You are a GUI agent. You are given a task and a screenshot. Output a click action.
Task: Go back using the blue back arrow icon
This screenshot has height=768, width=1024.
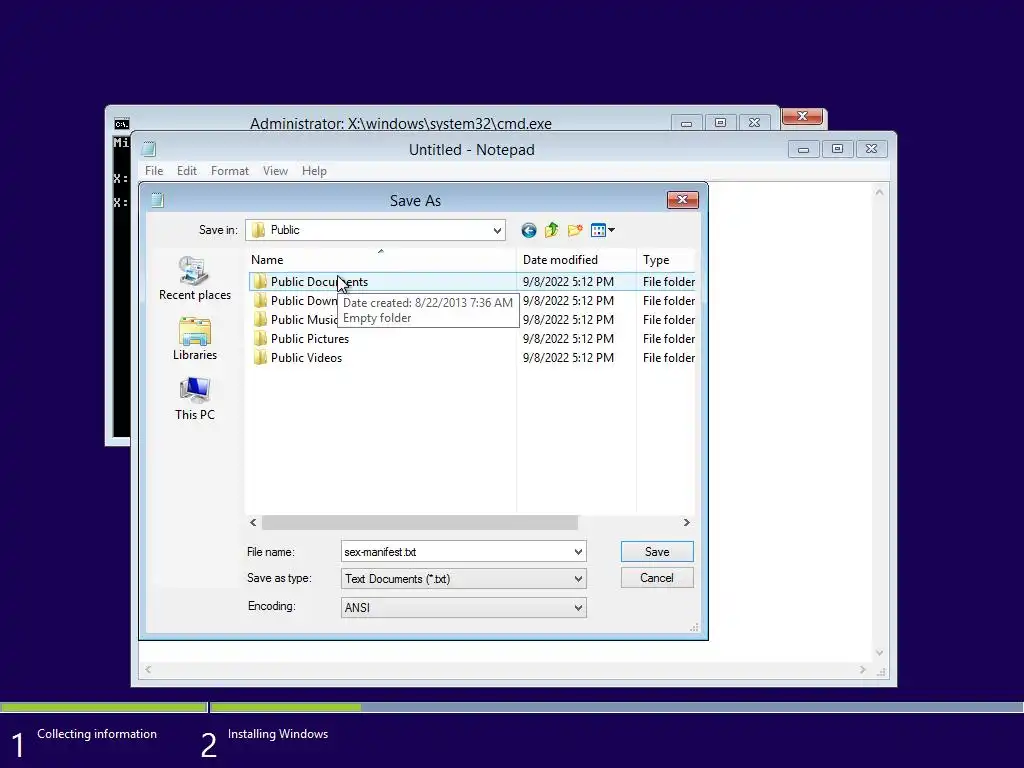pyautogui.click(x=528, y=230)
